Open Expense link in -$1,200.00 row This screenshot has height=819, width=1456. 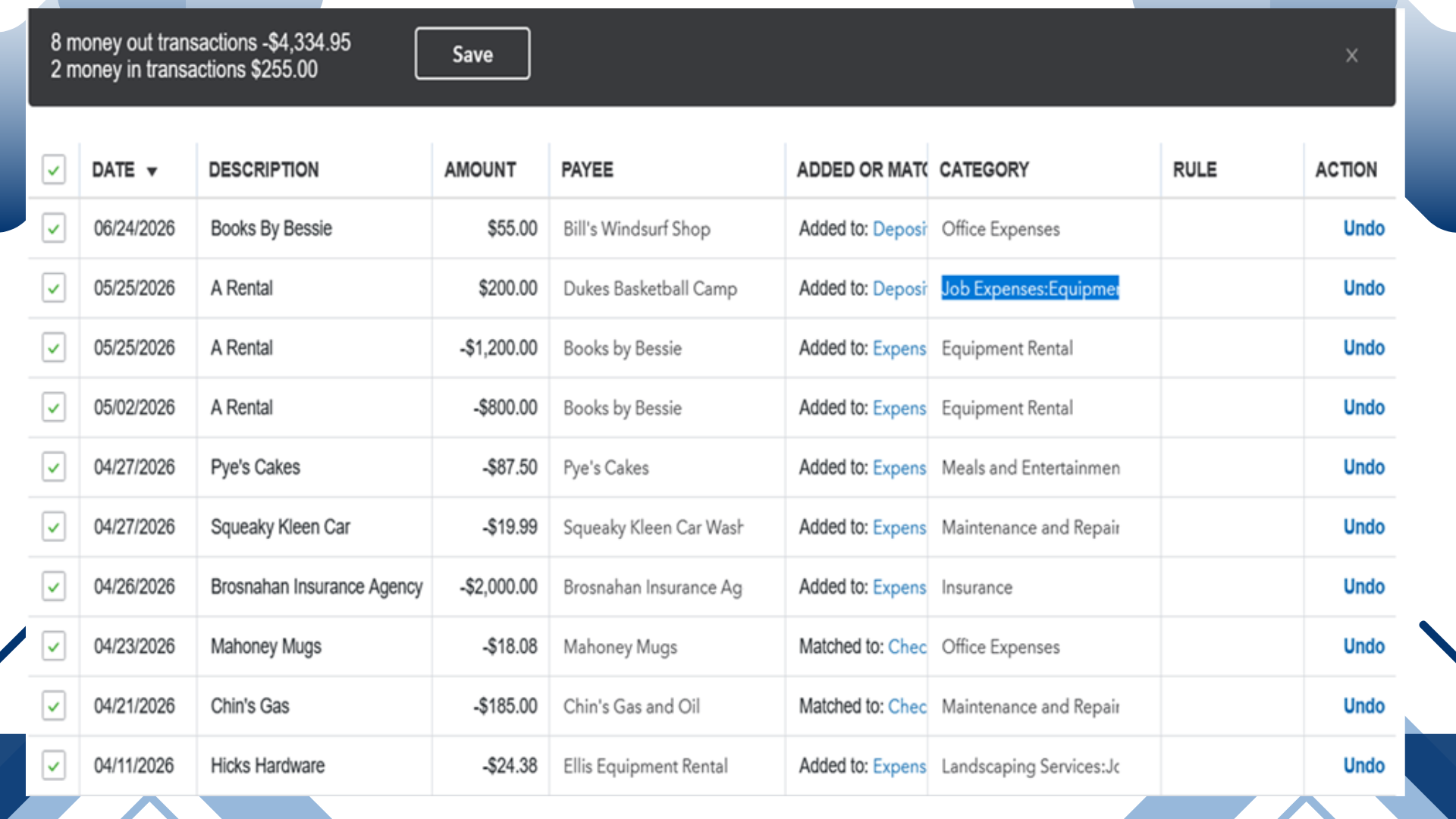[x=899, y=349]
